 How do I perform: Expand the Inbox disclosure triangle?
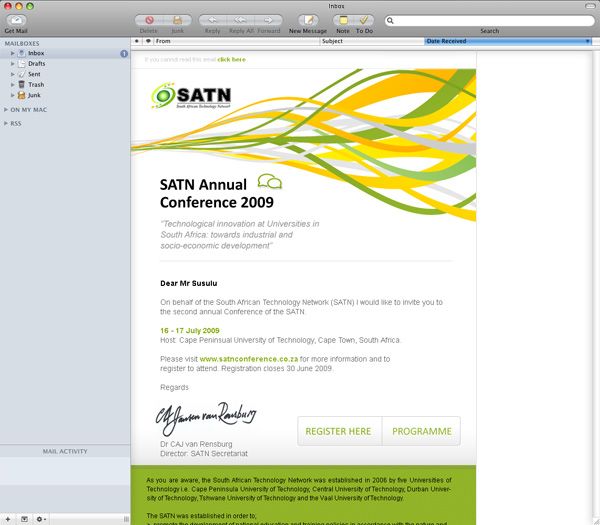coord(13,53)
